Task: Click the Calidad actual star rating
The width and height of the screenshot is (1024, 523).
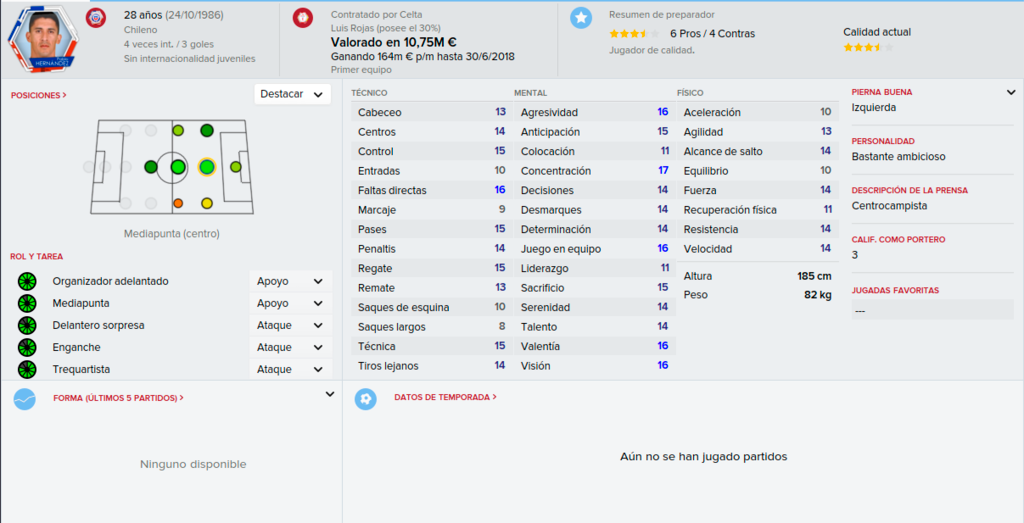Action: 868,48
